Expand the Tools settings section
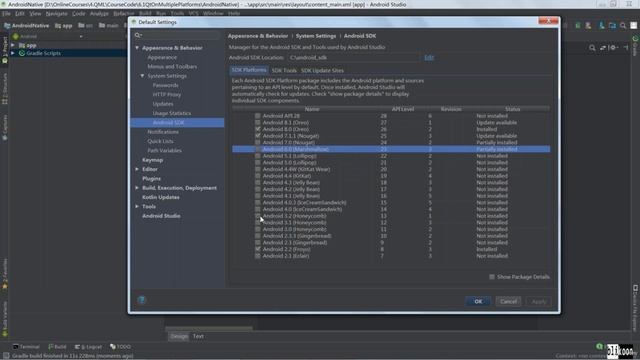 pyautogui.click(x=137, y=207)
